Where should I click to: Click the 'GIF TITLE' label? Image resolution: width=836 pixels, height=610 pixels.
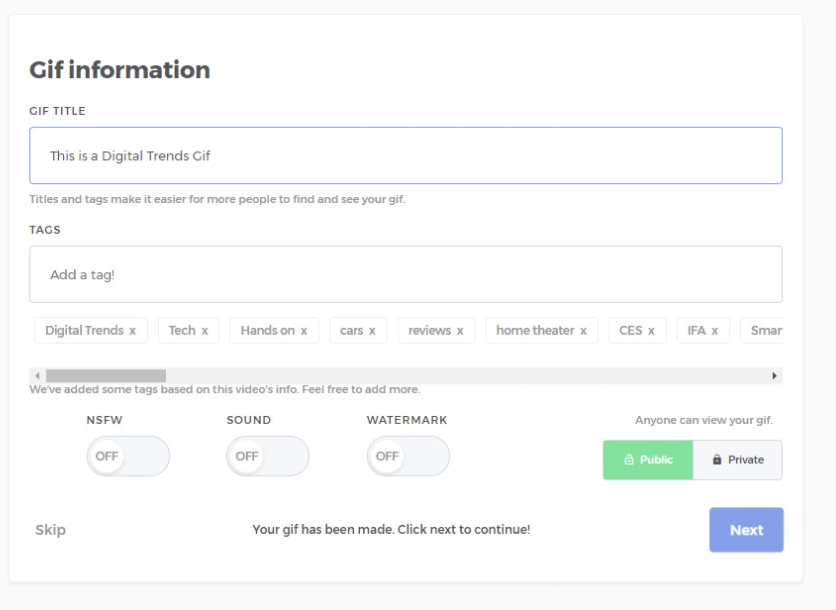(x=58, y=111)
